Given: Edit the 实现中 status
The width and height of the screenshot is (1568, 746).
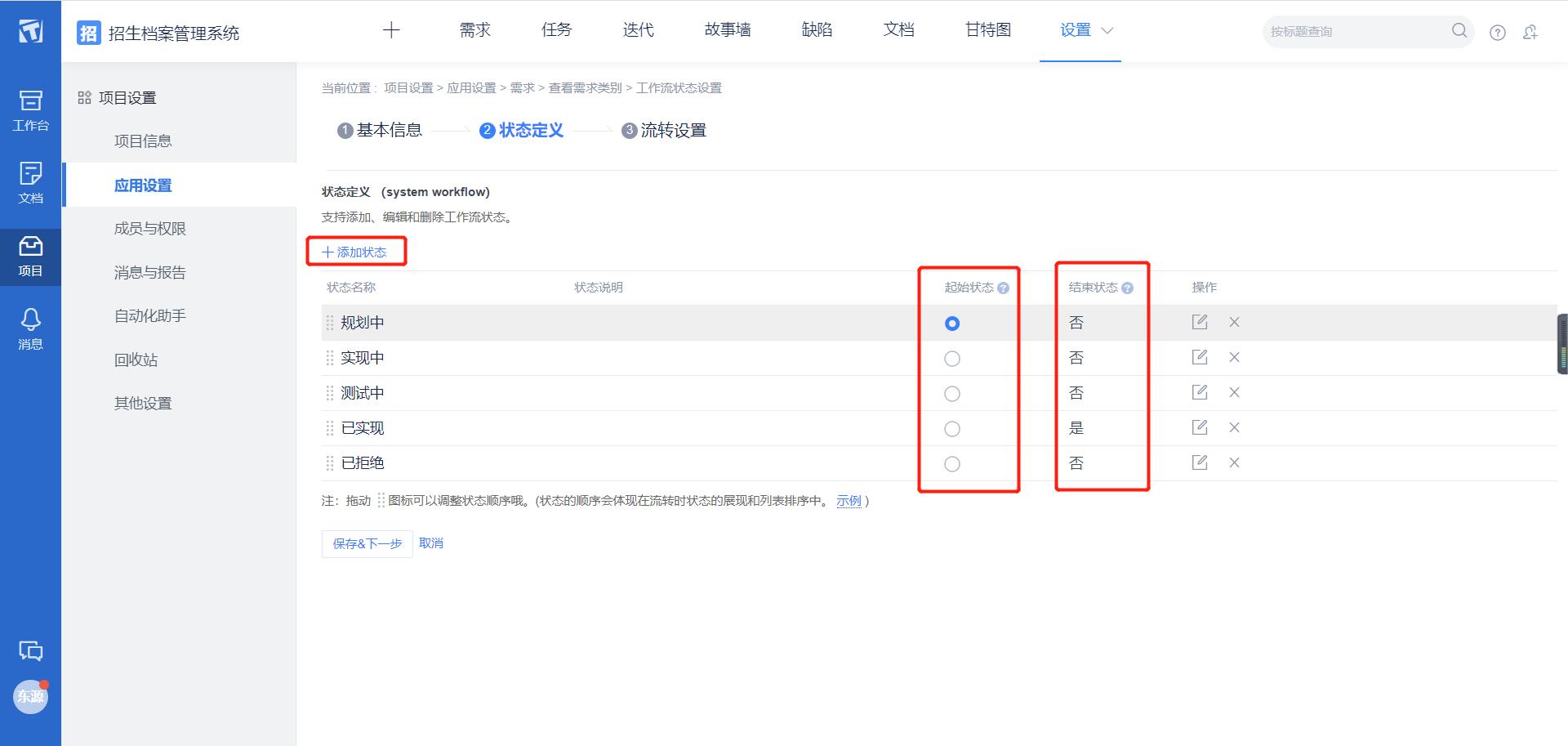Looking at the screenshot, I should coord(1200,357).
